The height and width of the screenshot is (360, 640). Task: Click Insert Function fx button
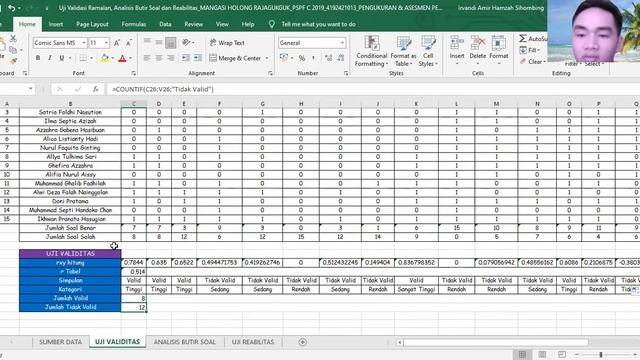tap(96, 89)
